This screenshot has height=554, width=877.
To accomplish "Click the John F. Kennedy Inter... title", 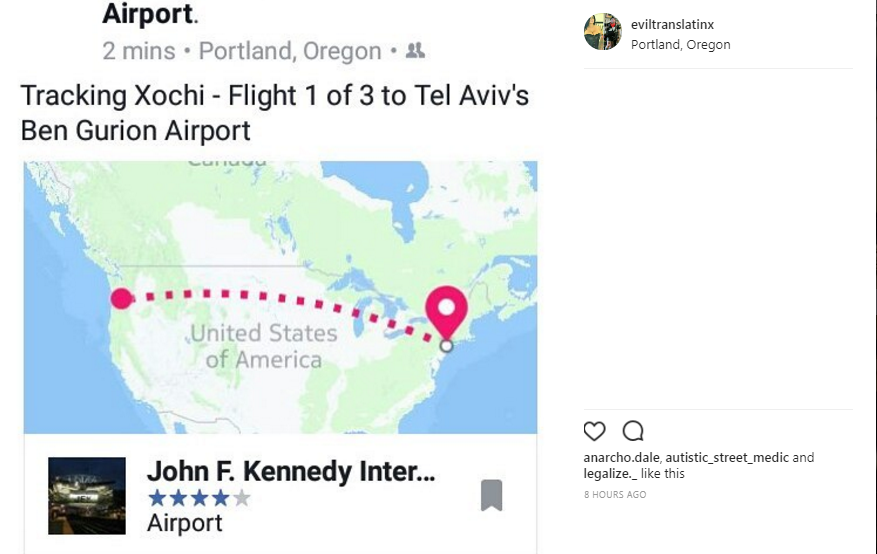I will click(291, 472).
